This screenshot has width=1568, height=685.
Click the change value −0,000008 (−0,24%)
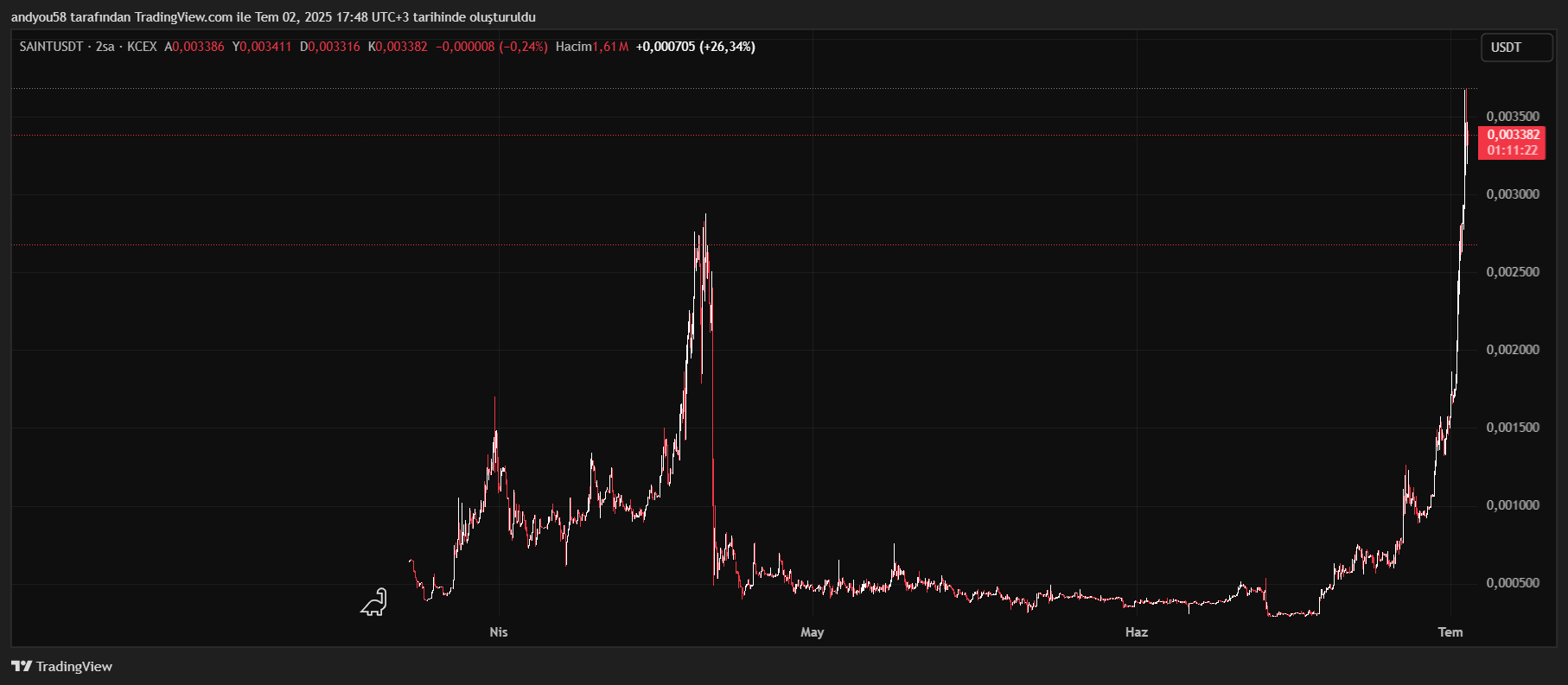click(492, 47)
